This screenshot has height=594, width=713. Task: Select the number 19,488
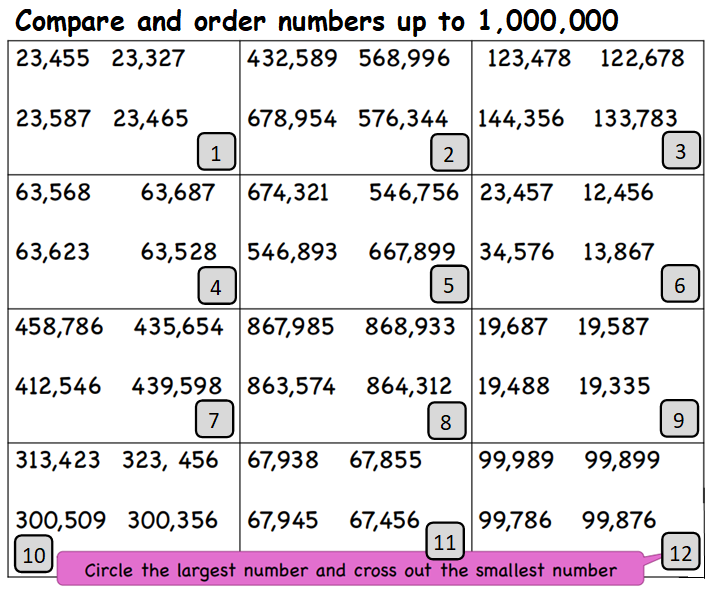click(x=514, y=386)
